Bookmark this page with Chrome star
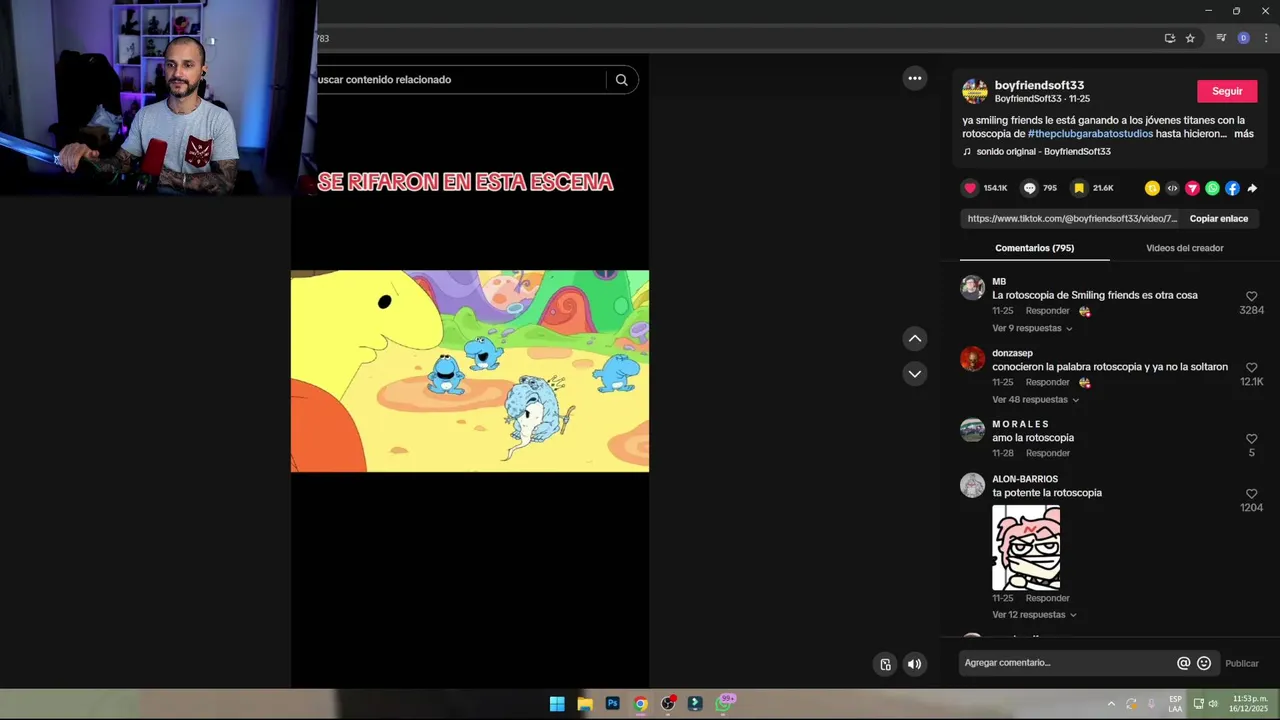1280x720 pixels. 1190,38
